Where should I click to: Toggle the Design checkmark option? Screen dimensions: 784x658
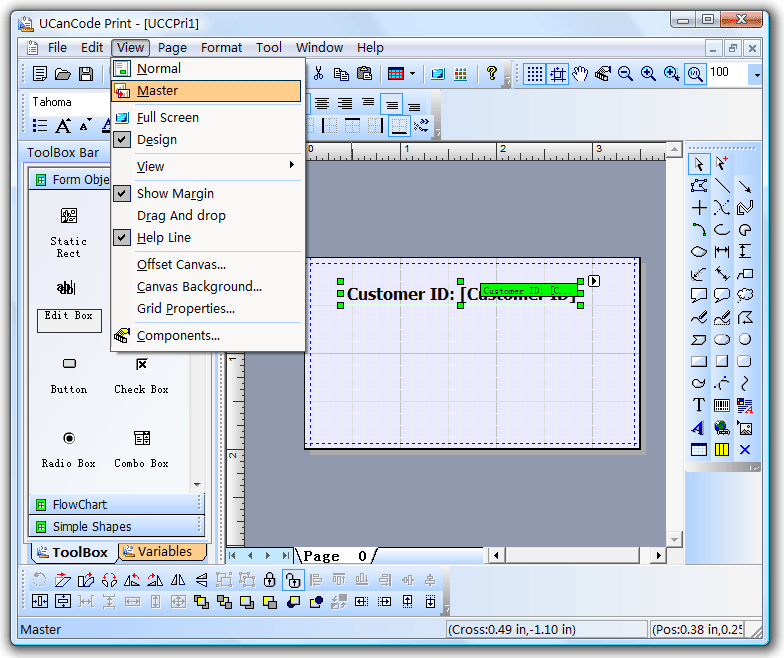(206, 140)
